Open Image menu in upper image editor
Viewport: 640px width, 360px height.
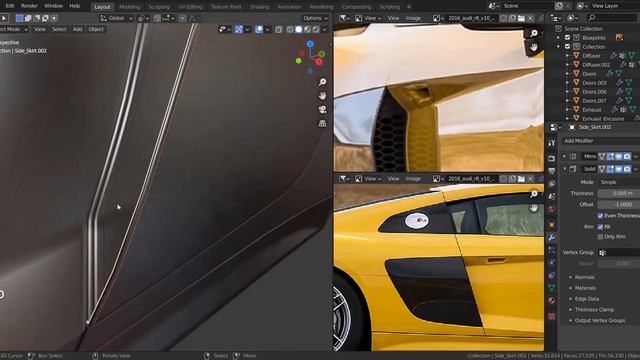pos(413,18)
